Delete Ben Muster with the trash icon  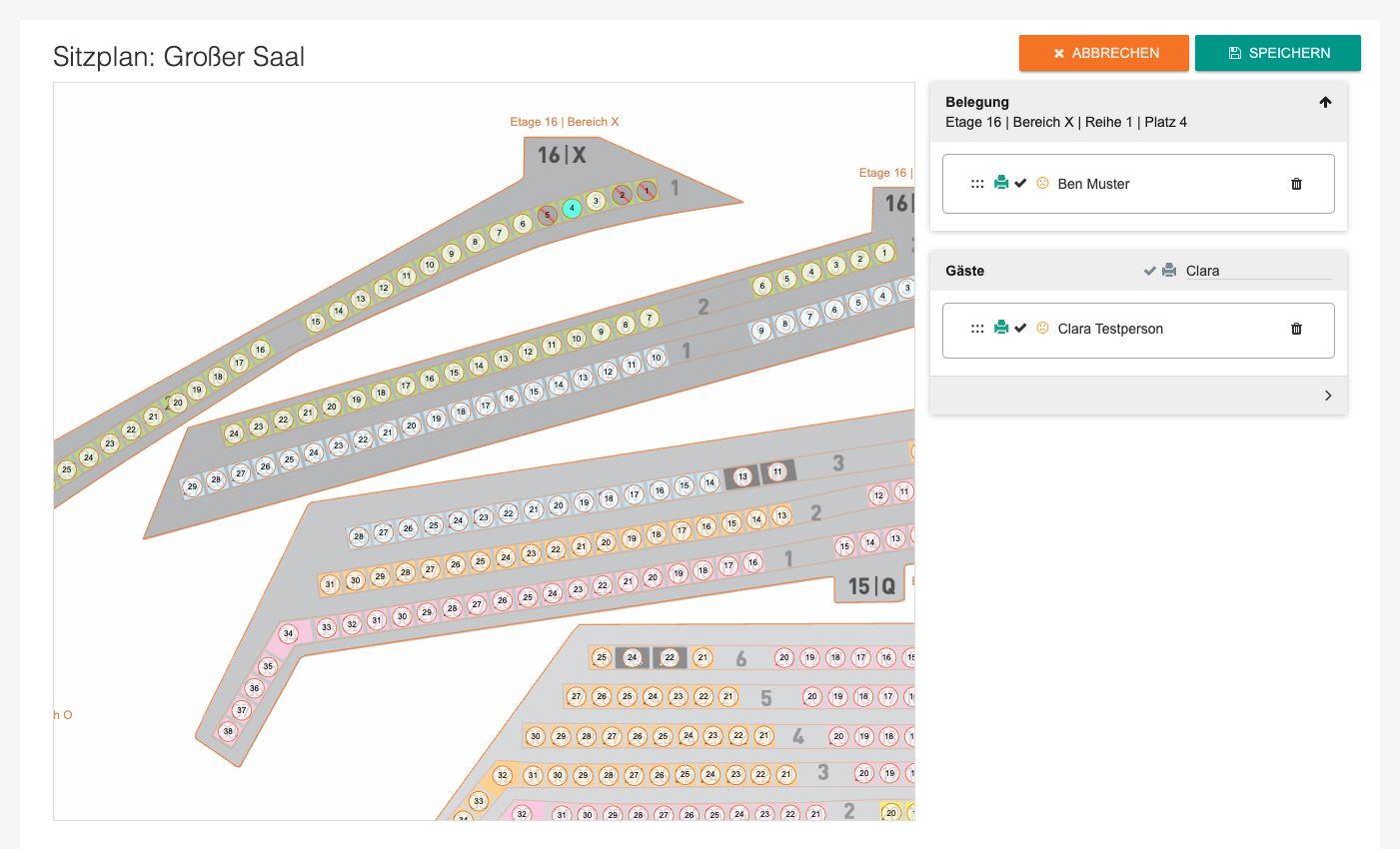coord(1296,184)
